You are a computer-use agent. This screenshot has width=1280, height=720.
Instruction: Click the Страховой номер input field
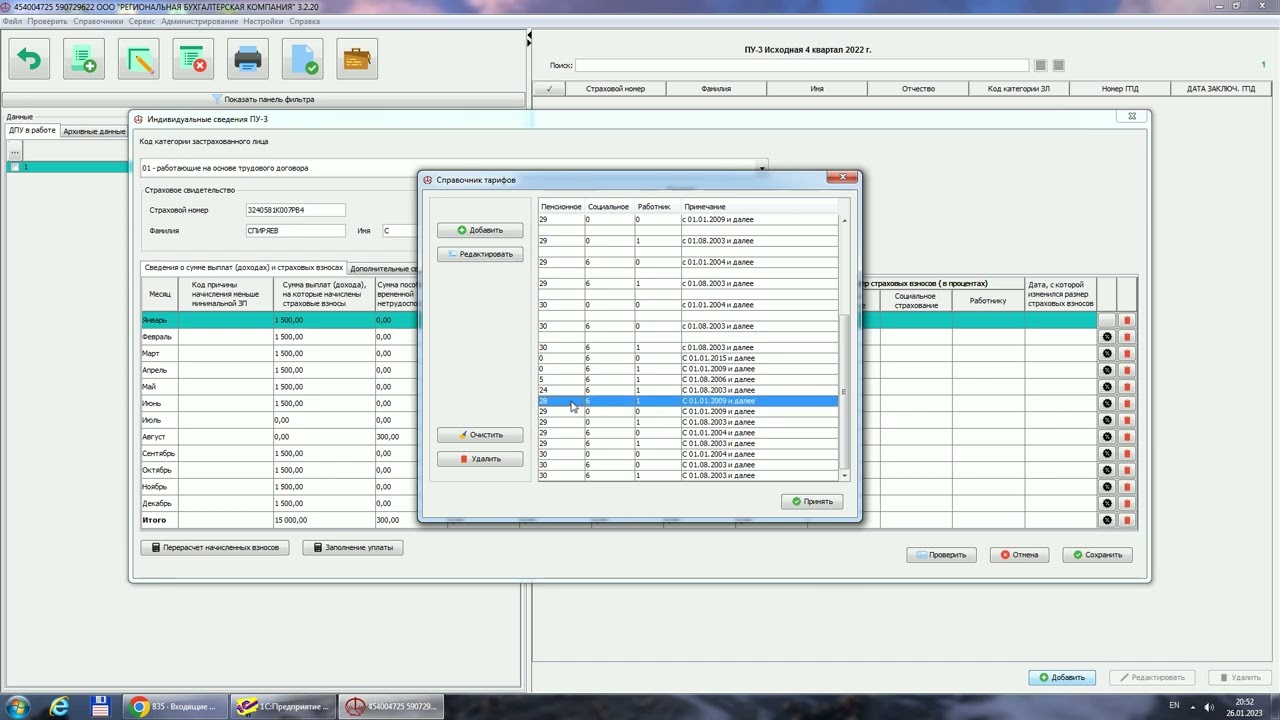click(295, 210)
